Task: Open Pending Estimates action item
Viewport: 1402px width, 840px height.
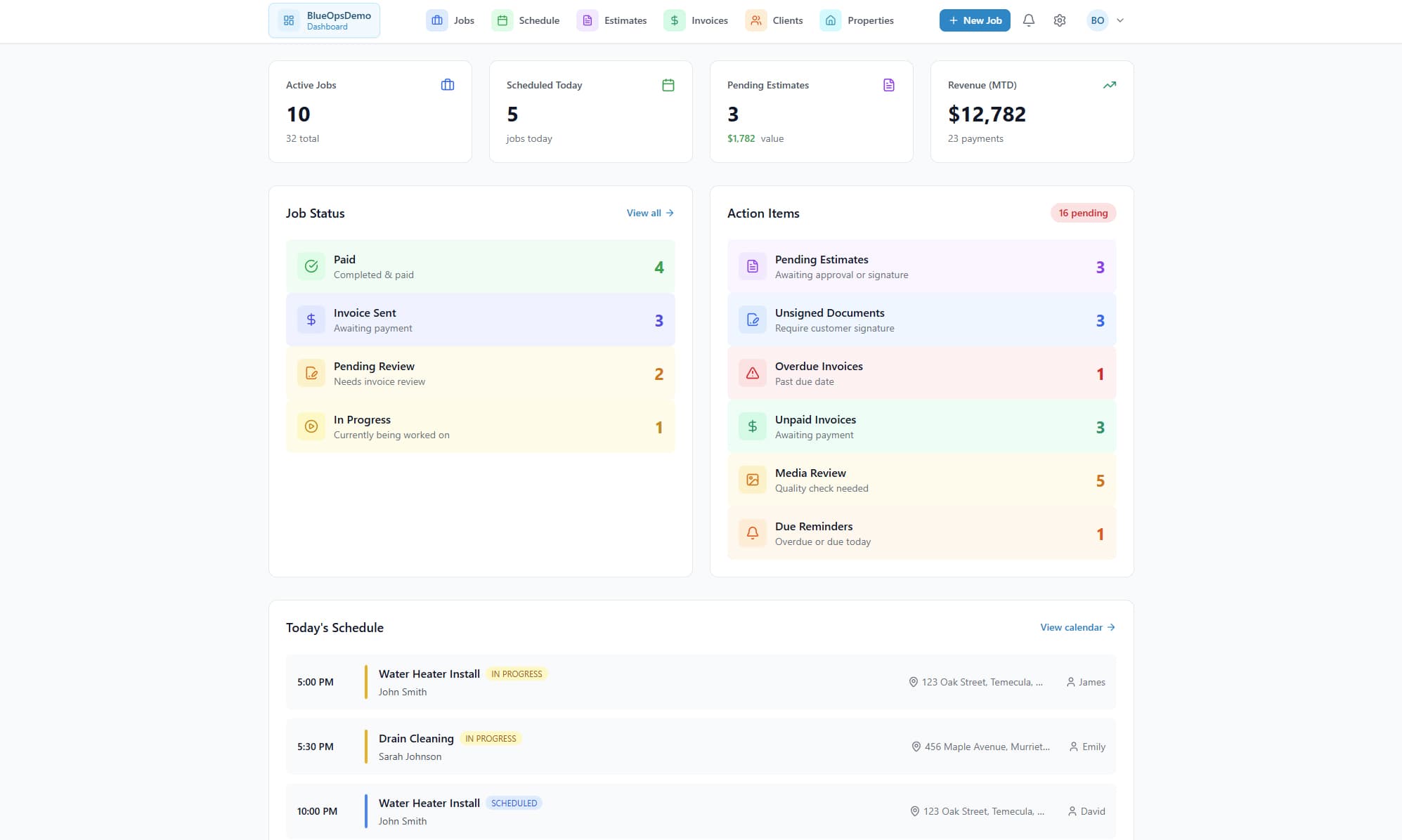Action: 921,265
